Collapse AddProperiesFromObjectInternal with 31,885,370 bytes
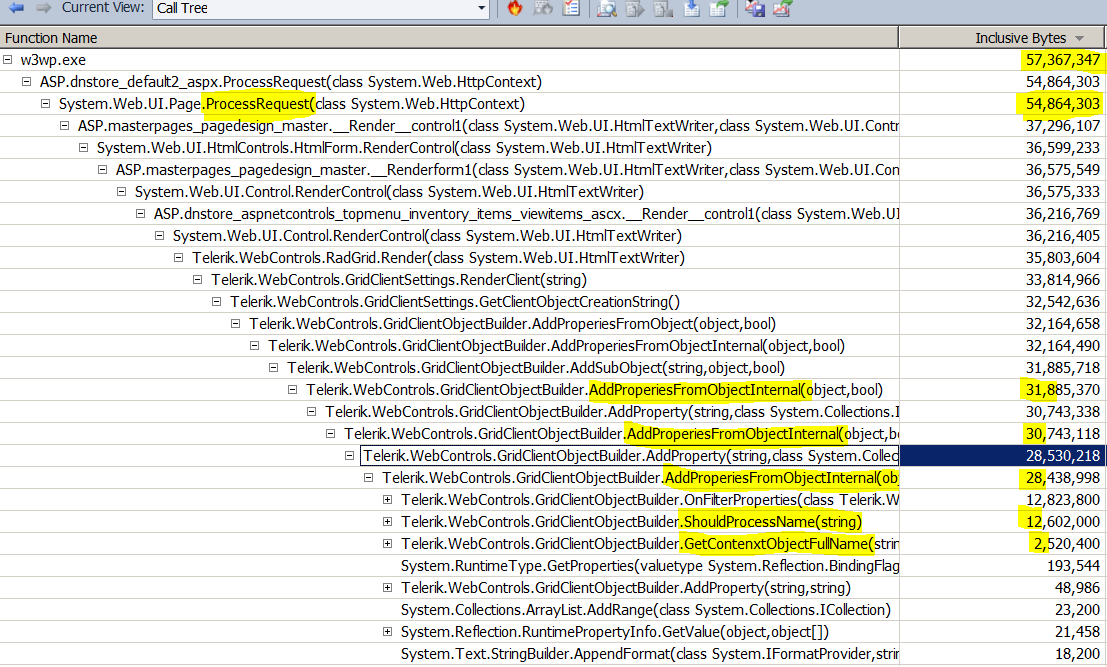The width and height of the screenshot is (1107, 667). (294, 389)
